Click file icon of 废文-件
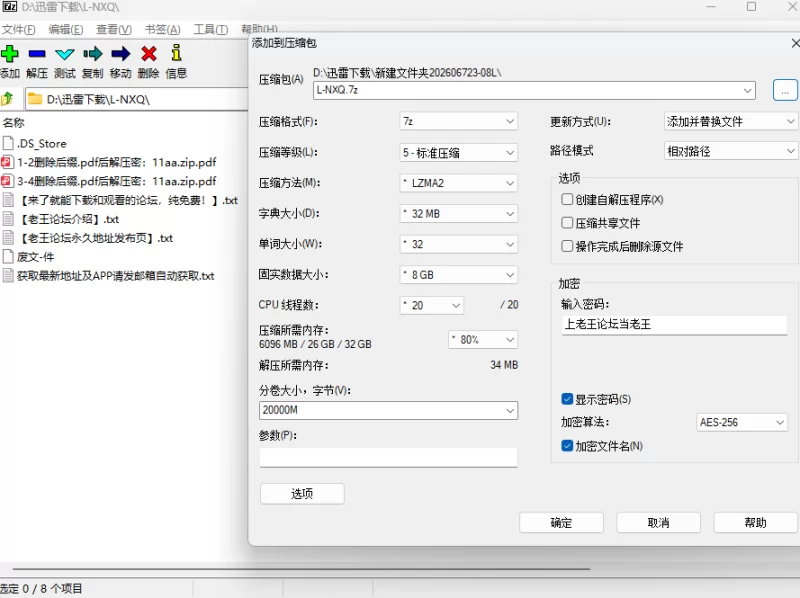 pyautogui.click(x=8, y=257)
